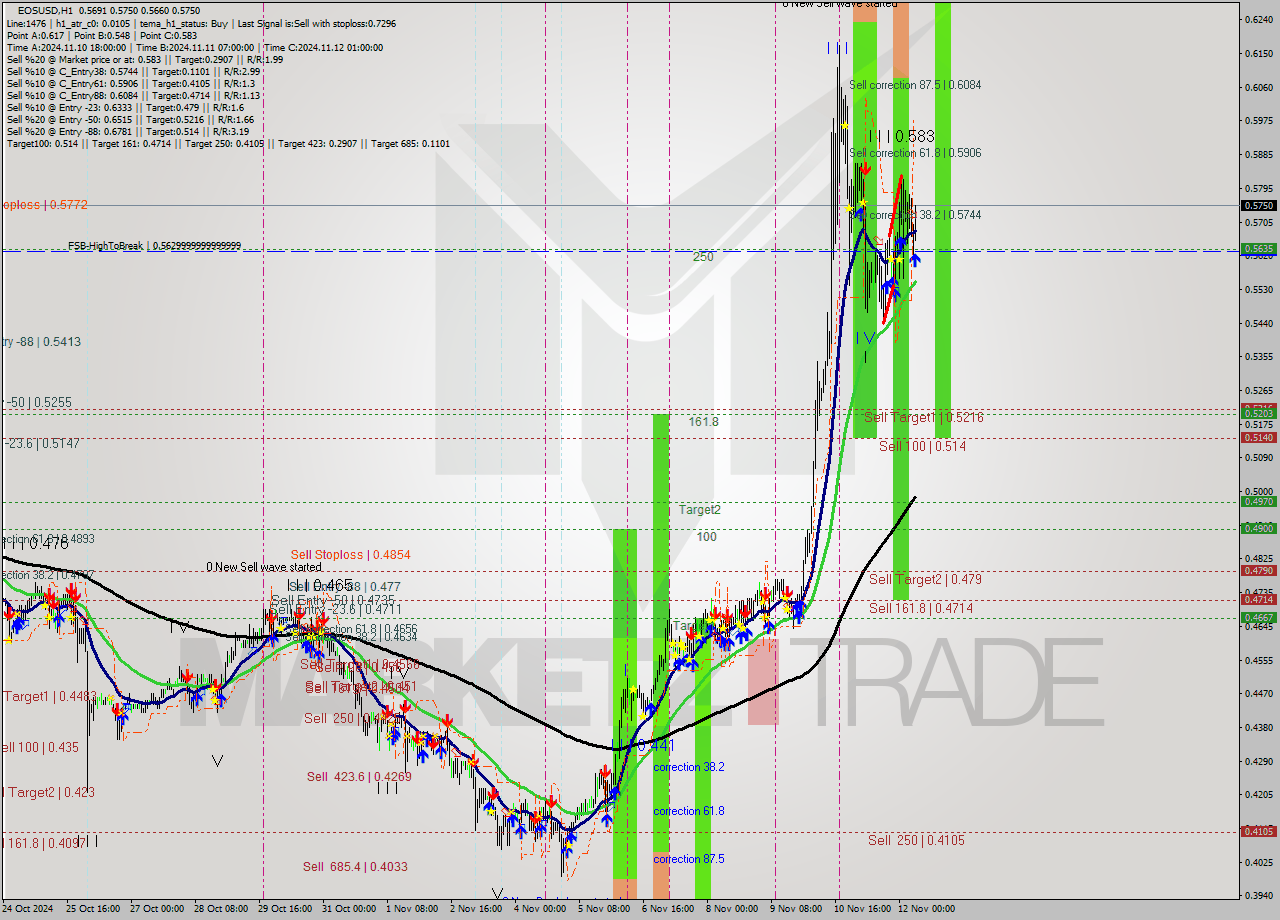Select 'Sell correction 87.5 | 0.6084' label
The width and height of the screenshot is (1280, 920).
[915, 85]
